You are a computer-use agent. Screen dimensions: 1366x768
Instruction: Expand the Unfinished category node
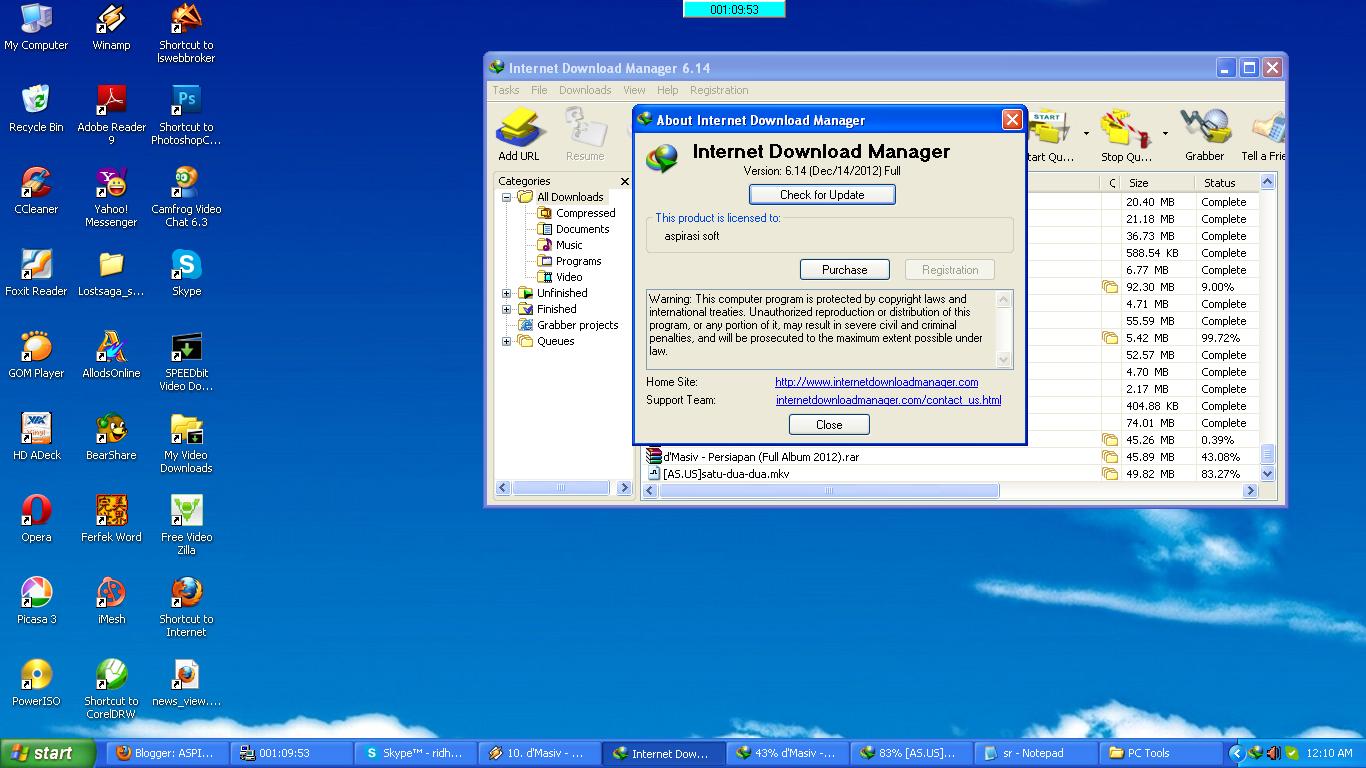pos(506,293)
